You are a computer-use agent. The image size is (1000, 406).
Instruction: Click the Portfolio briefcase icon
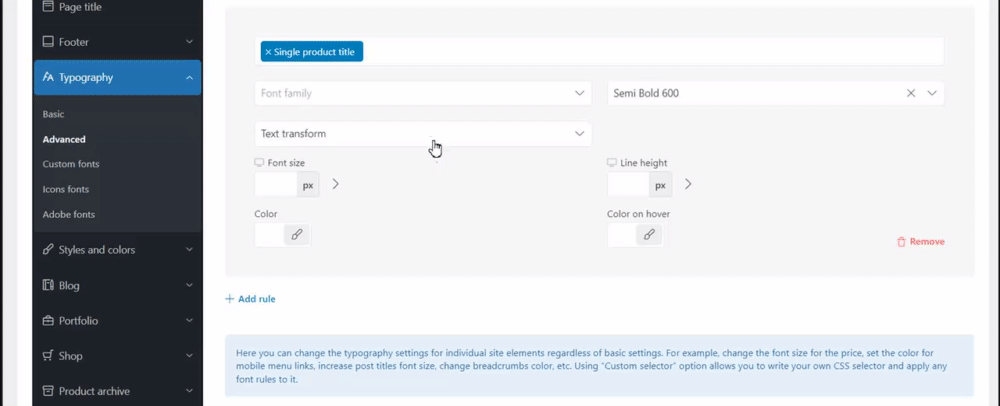pos(48,321)
